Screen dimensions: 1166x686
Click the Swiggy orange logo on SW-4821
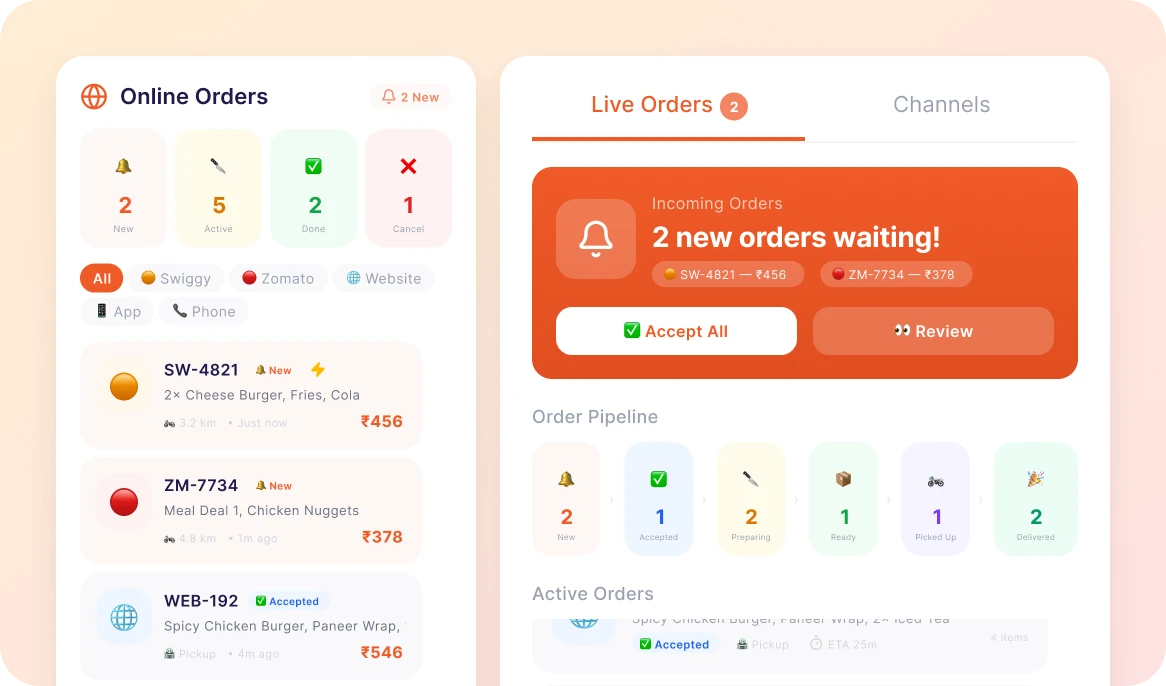tap(124, 386)
